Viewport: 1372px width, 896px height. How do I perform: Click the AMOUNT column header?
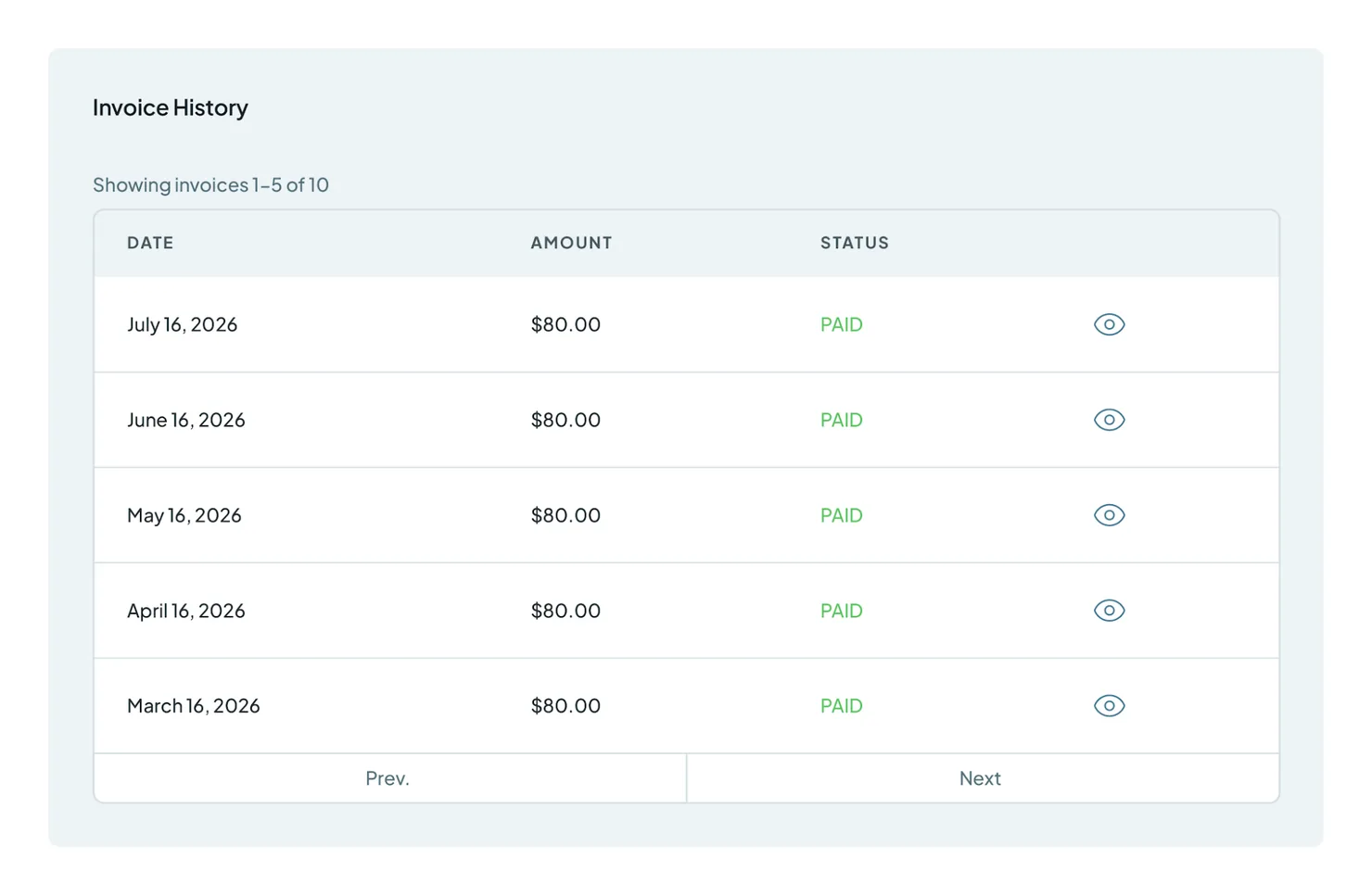point(571,243)
